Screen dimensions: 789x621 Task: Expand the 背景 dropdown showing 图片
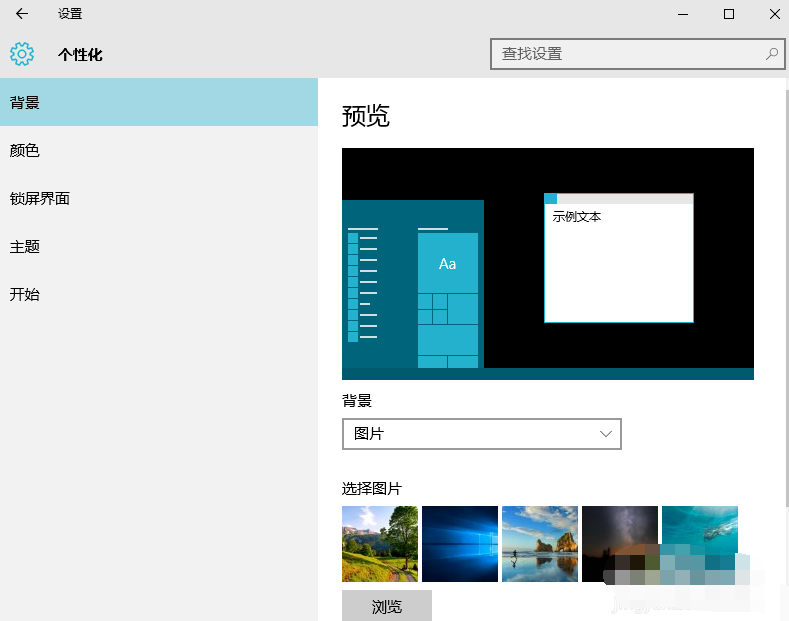(x=481, y=434)
